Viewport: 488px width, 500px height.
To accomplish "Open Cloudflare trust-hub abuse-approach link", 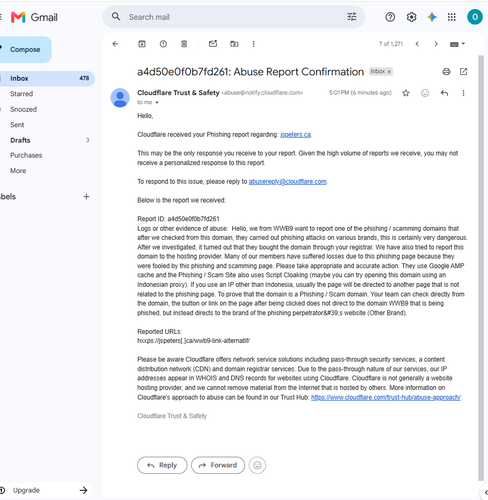I will tap(386, 397).
